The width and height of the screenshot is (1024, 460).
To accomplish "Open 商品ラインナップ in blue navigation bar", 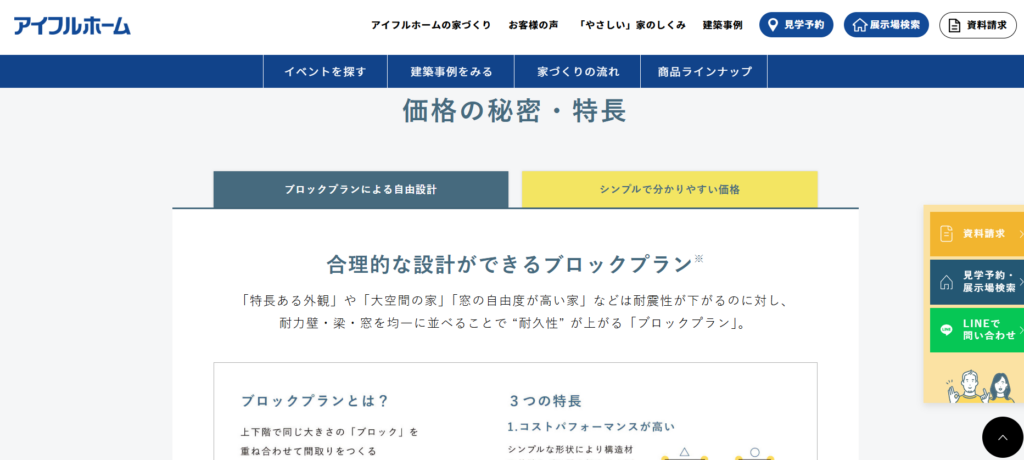I will tap(703, 72).
